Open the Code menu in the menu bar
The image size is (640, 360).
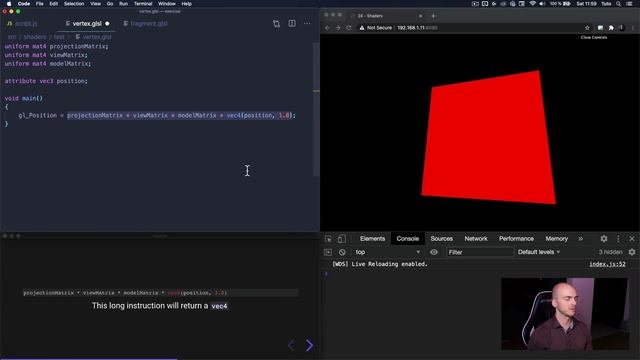[24, 4]
